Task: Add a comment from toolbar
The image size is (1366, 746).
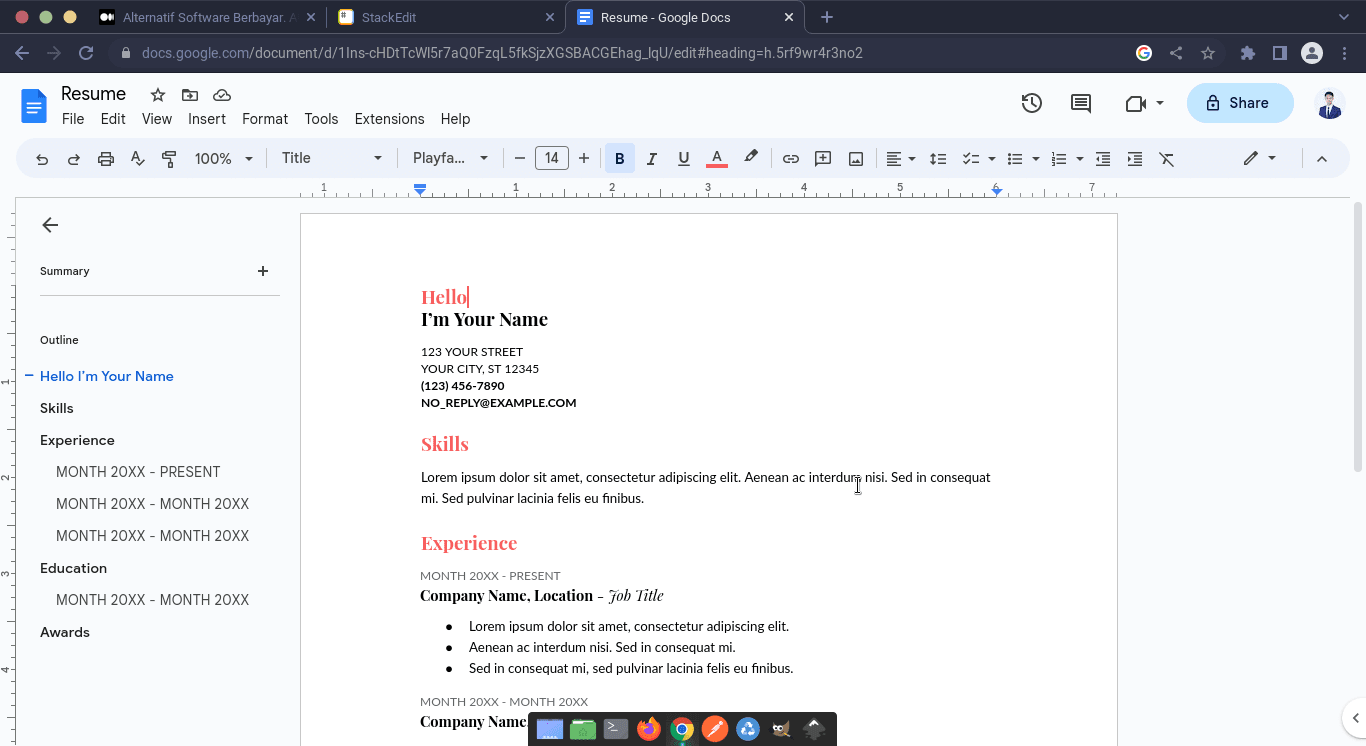Action: [x=823, y=159]
